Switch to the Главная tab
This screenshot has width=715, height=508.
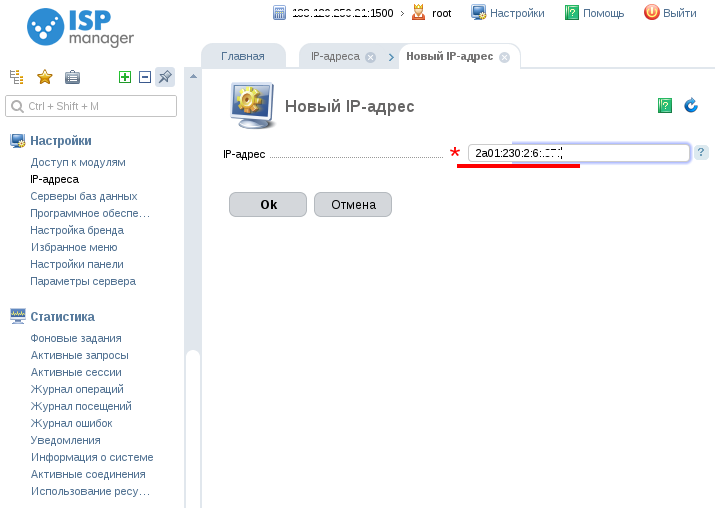tap(243, 56)
